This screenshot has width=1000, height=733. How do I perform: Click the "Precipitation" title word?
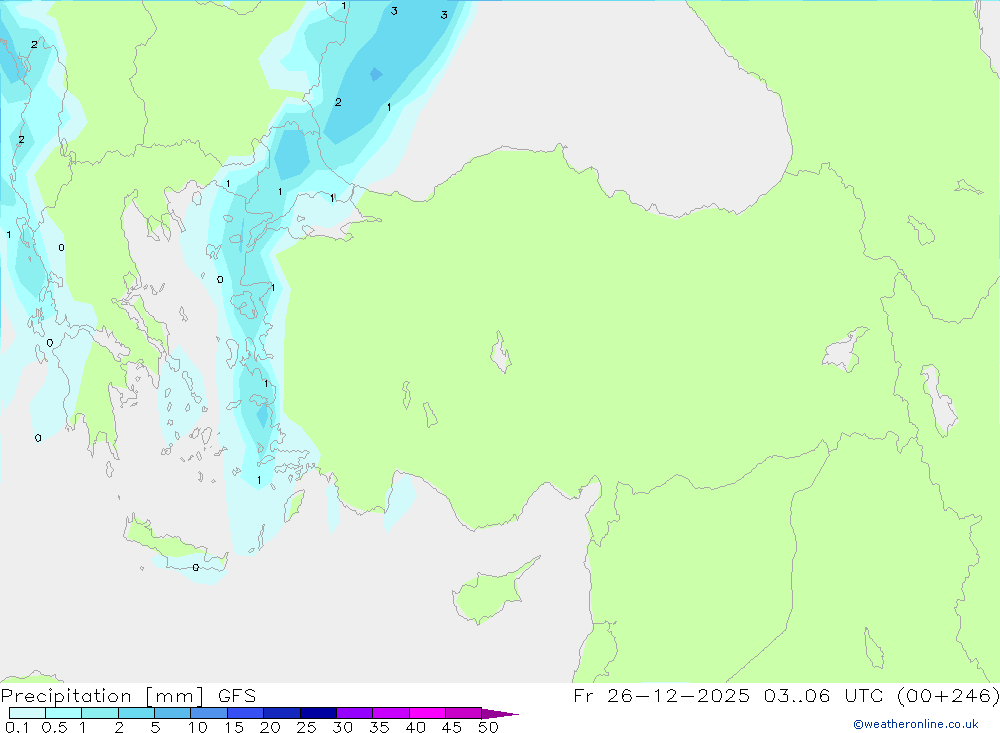point(66,696)
